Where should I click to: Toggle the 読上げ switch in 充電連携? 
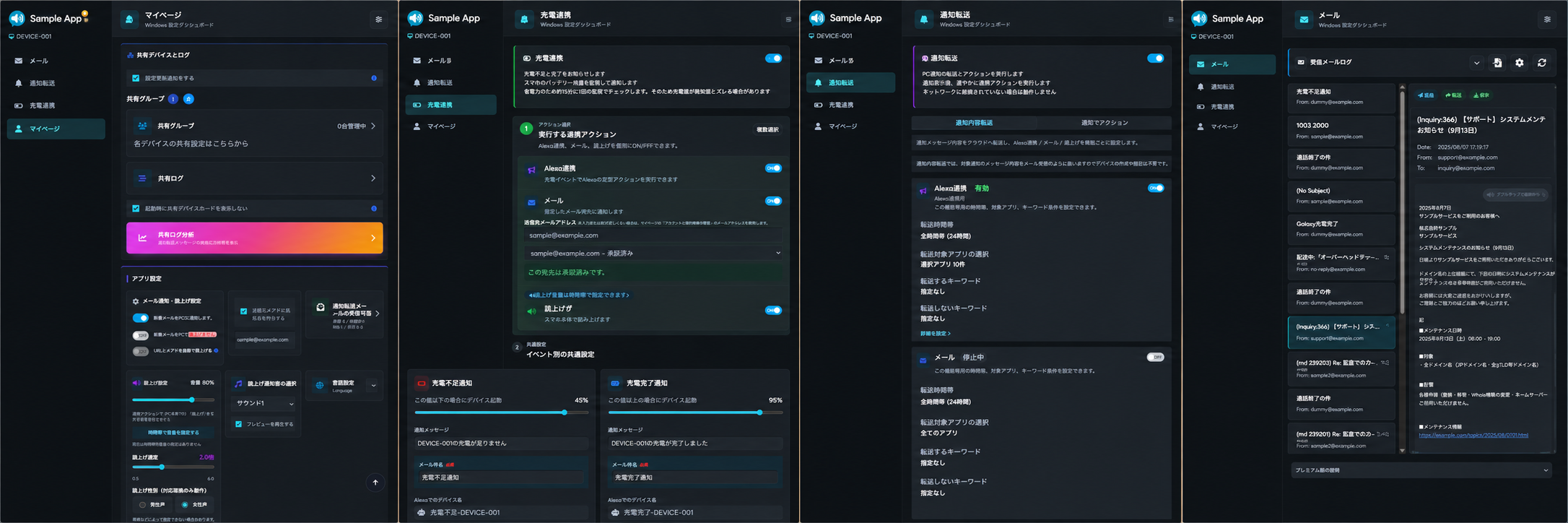point(773,310)
